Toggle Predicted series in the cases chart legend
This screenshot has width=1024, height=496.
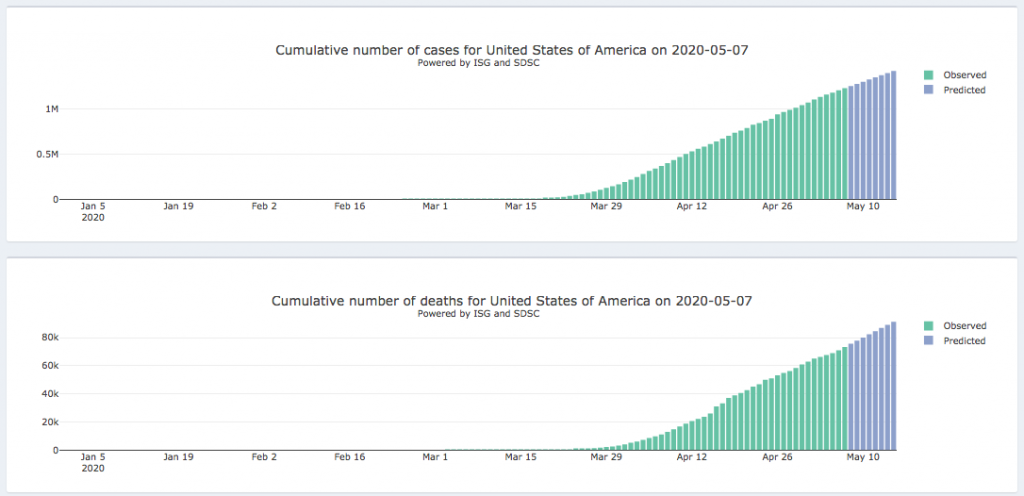tap(965, 90)
